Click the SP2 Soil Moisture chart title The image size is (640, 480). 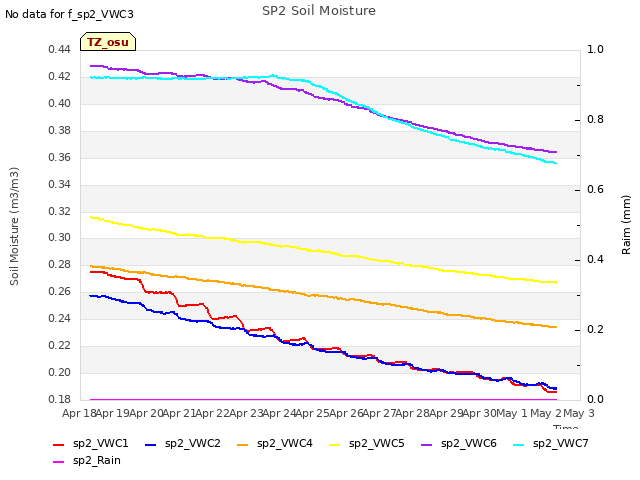click(319, 11)
